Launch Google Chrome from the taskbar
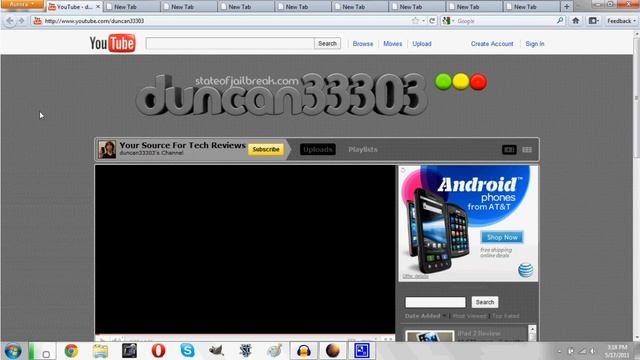 71,351
